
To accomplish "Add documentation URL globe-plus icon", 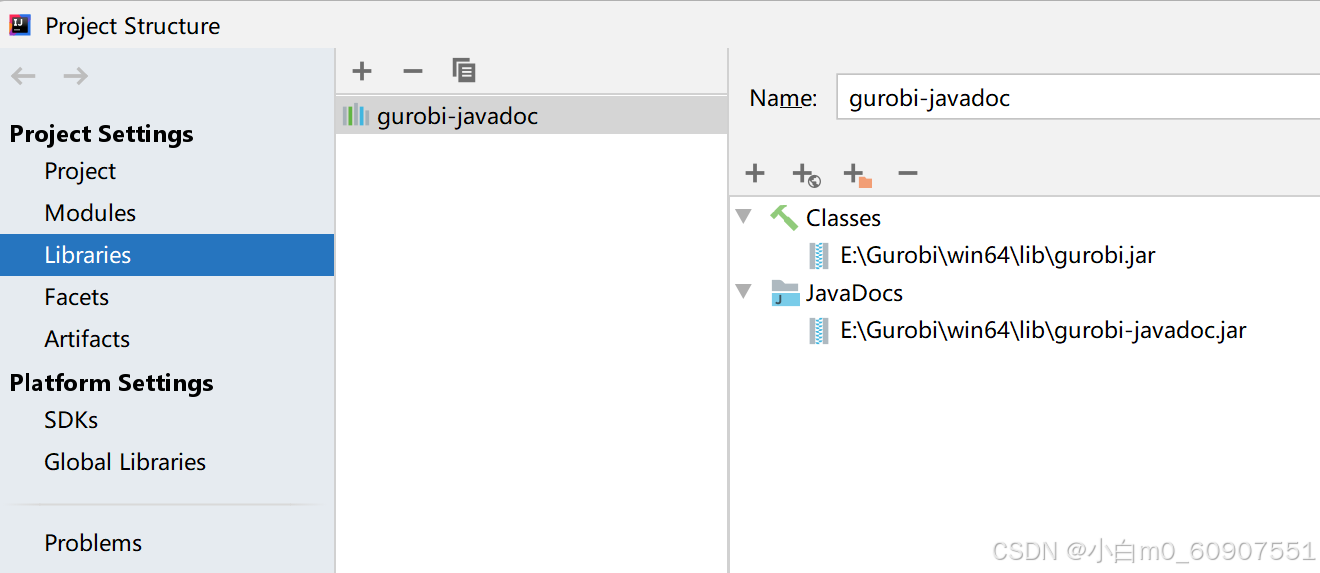I will point(806,175).
